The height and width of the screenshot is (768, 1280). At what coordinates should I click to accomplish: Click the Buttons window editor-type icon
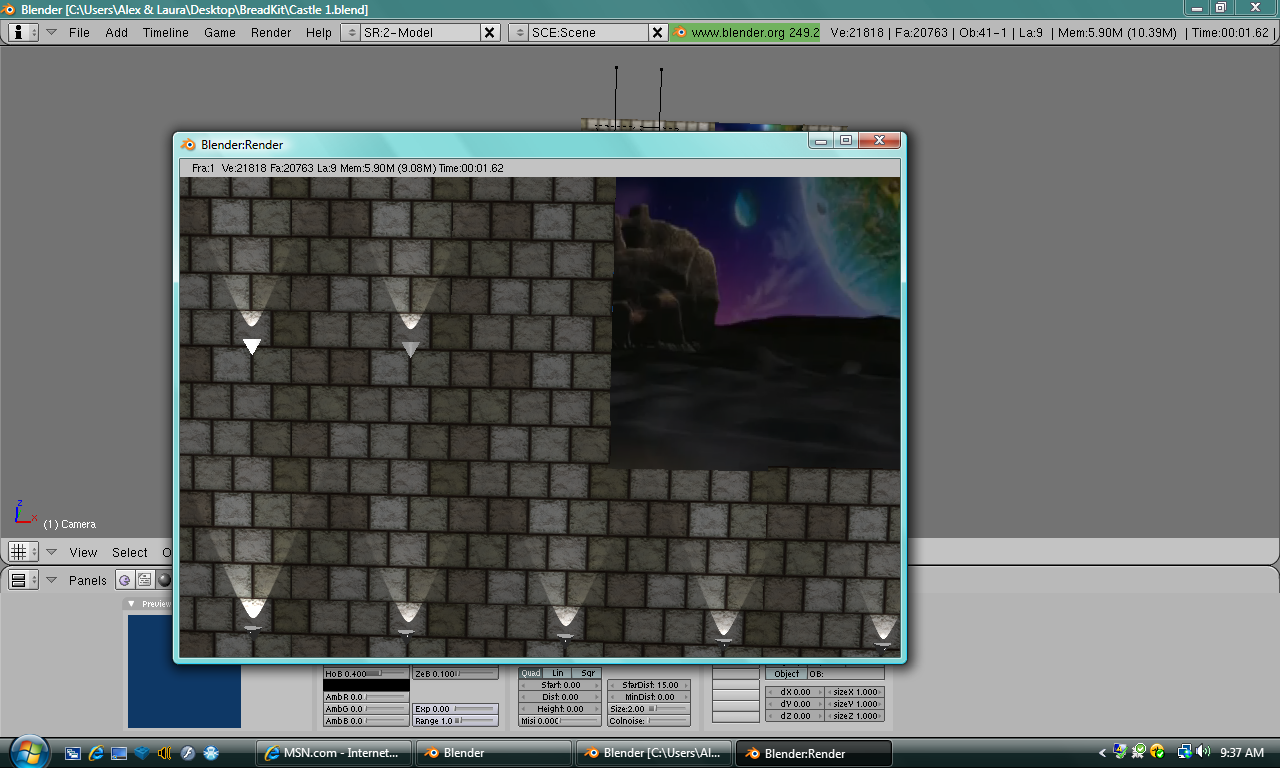click(17, 580)
